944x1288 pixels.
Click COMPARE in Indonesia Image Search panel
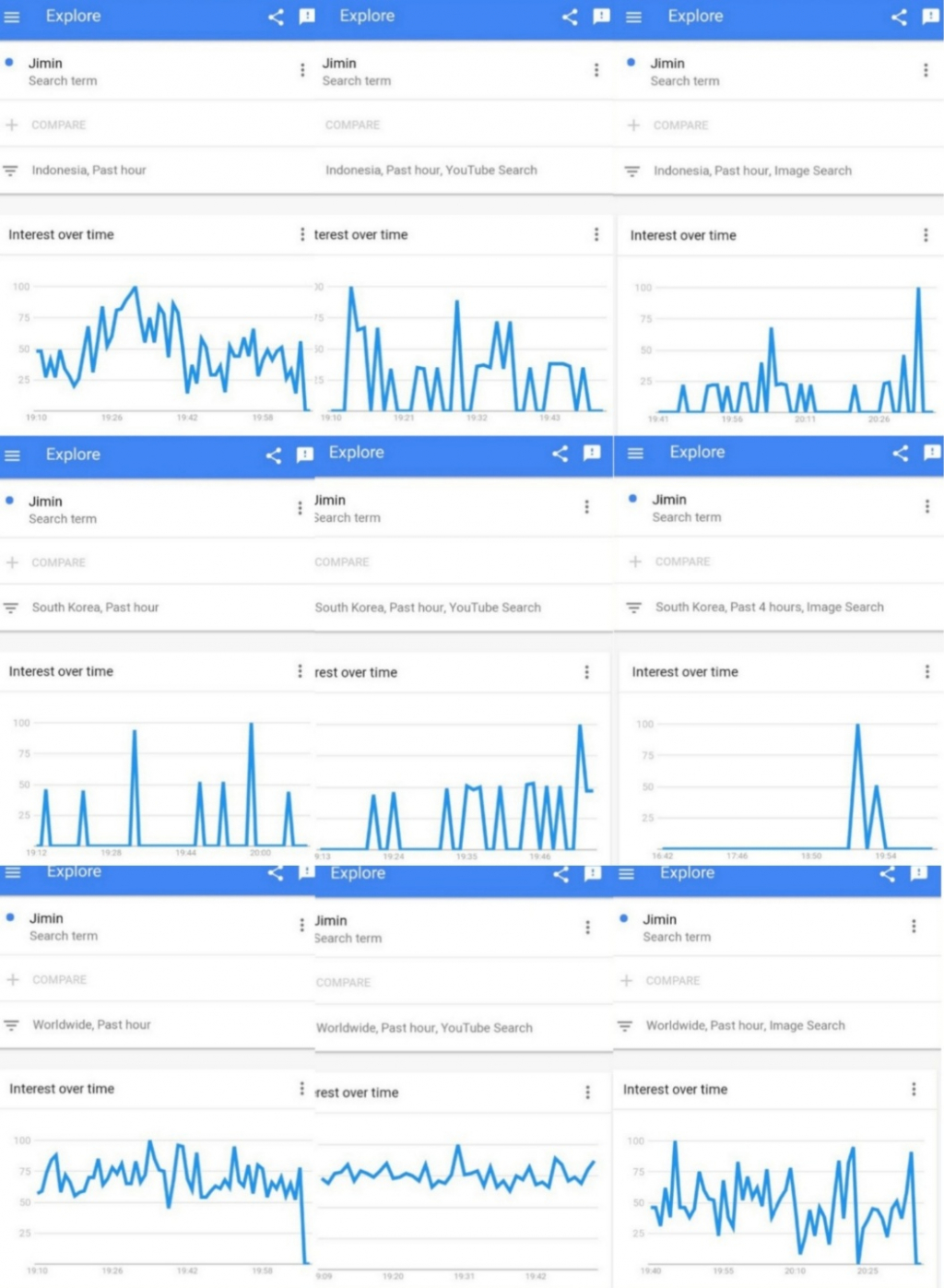680,125
